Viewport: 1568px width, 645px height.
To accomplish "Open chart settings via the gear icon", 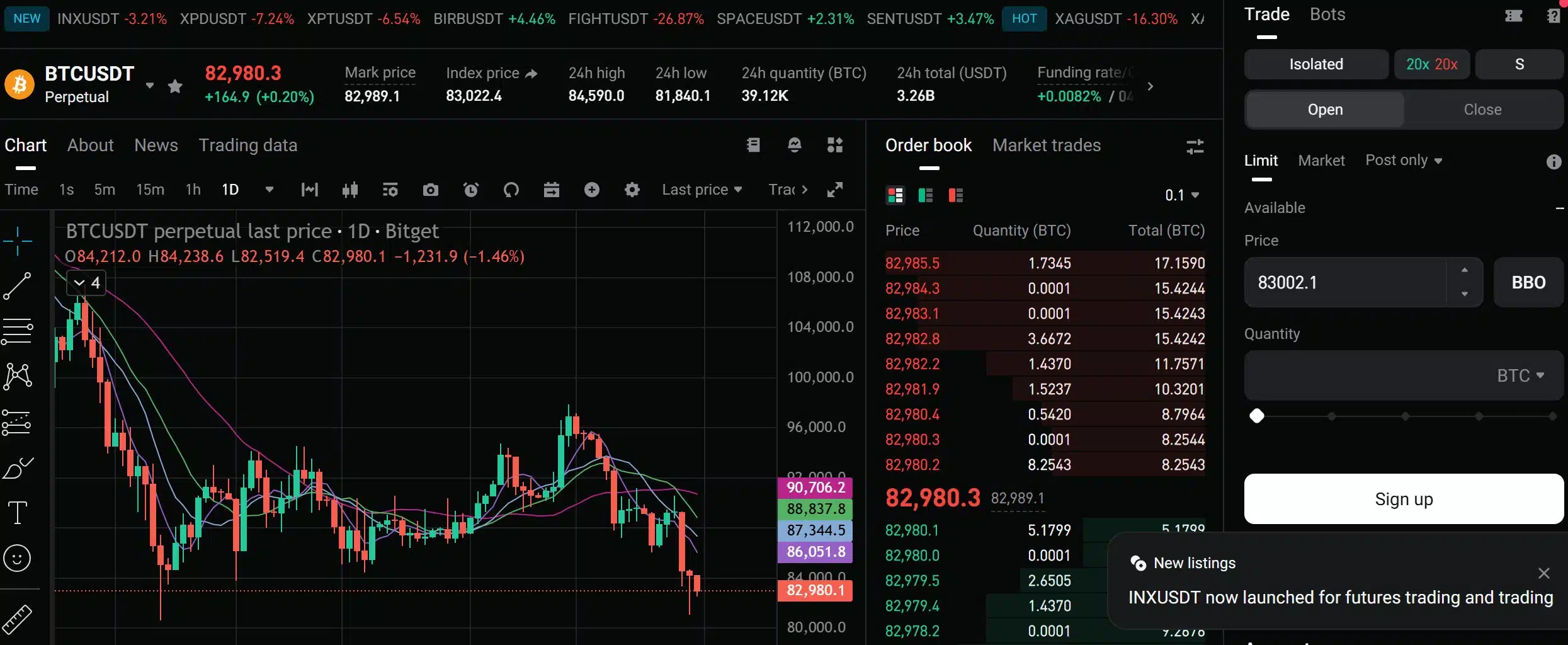I will click(x=632, y=190).
